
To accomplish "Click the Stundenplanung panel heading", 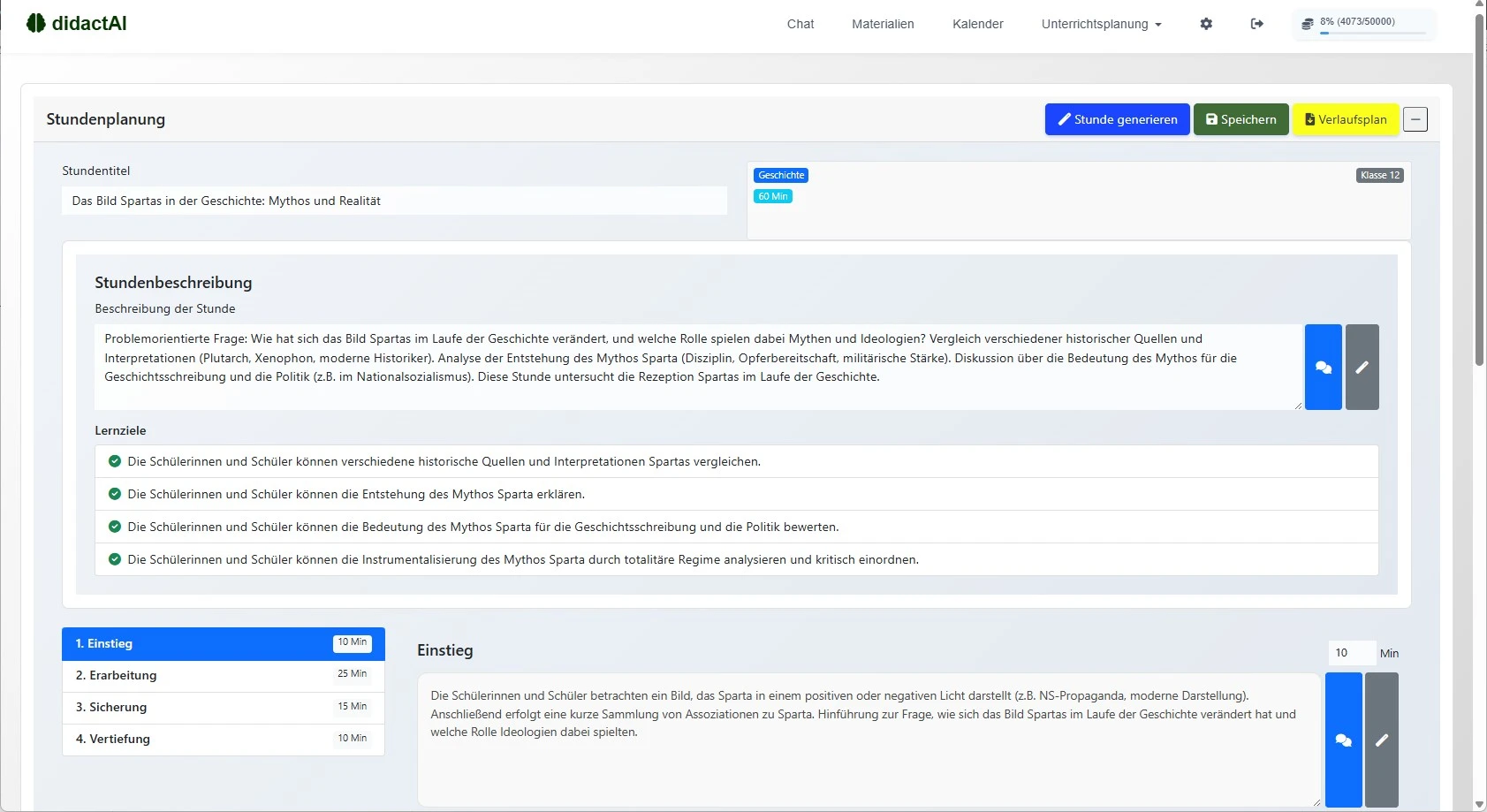I will (x=105, y=119).
